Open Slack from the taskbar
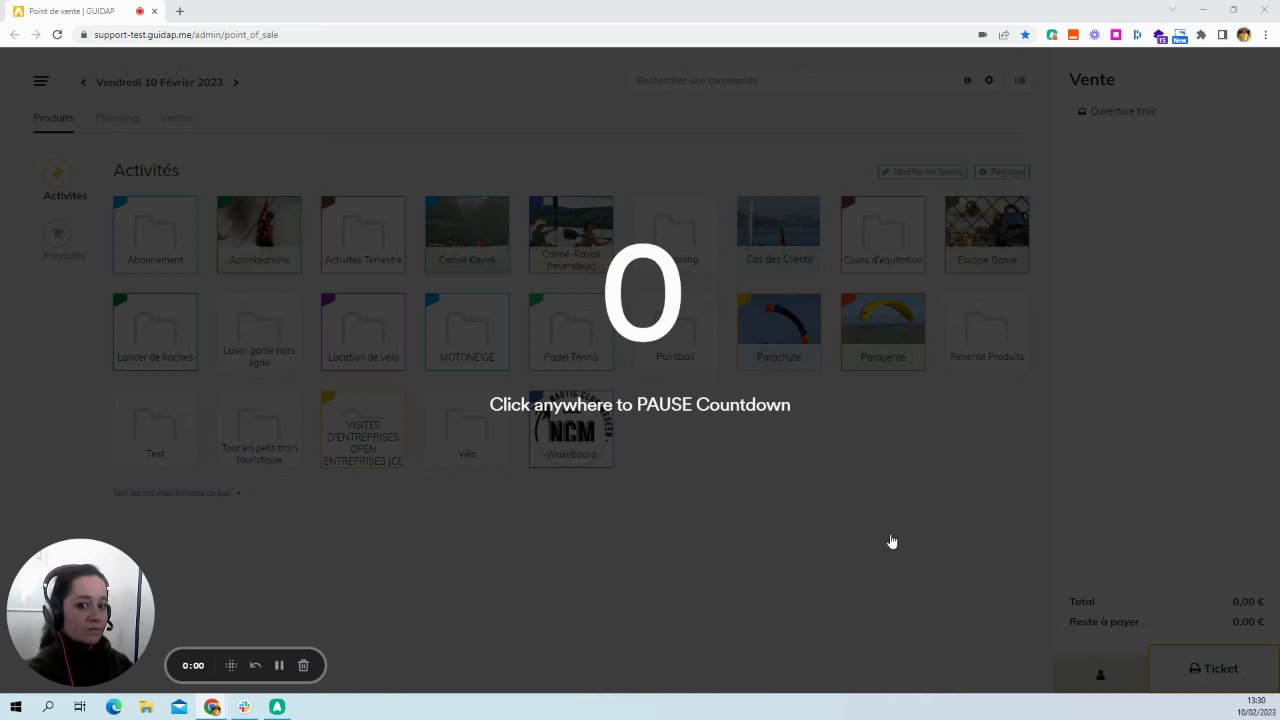The image size is (1280, 720). click(244, 707)
